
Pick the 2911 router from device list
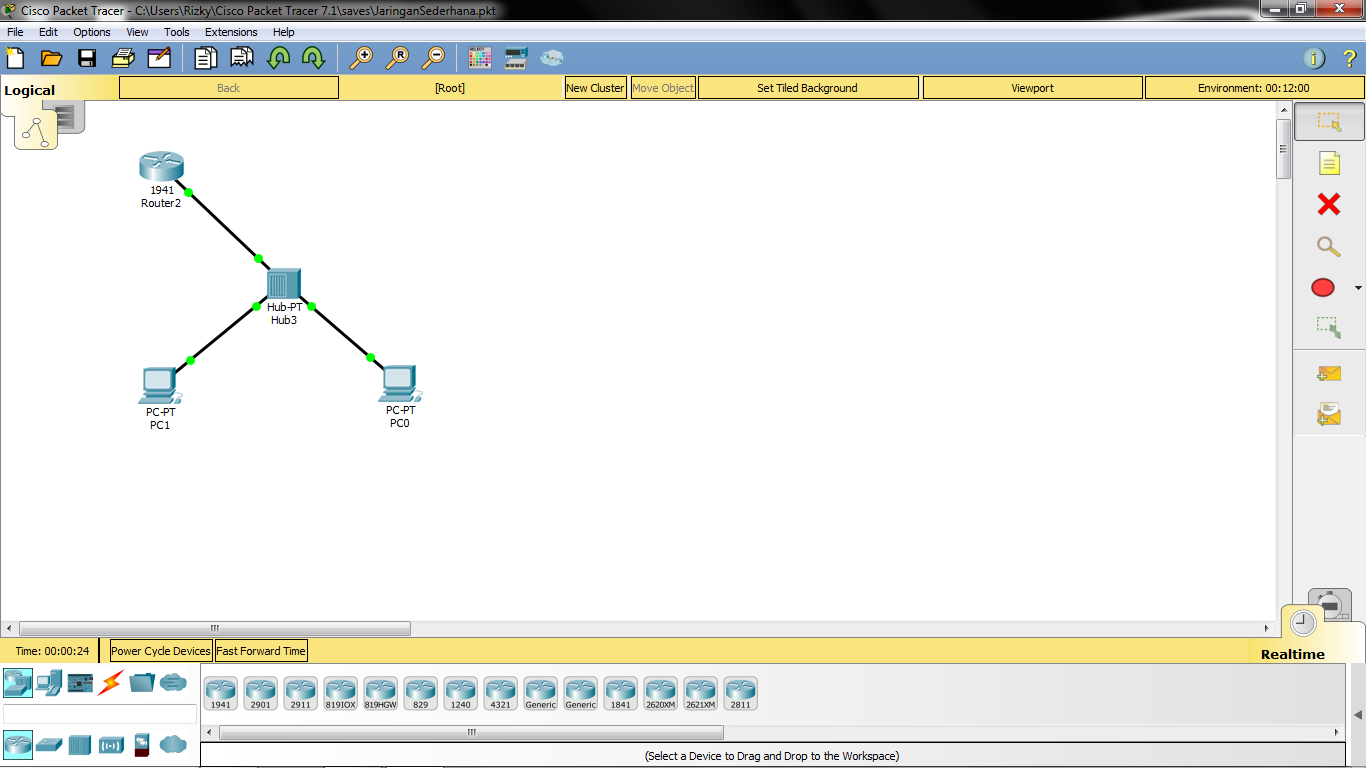(300, 693)
